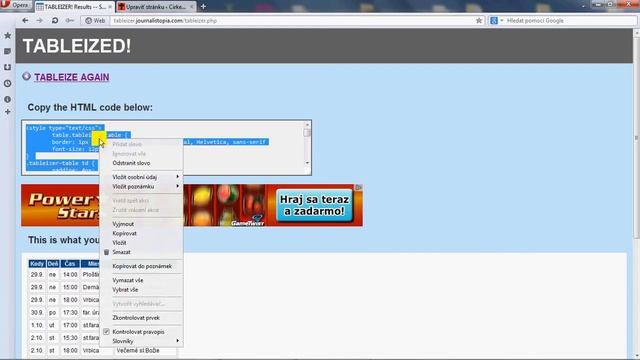
Task: Choose Odstranit slovo in the context menu
Action: coord(141,163)
